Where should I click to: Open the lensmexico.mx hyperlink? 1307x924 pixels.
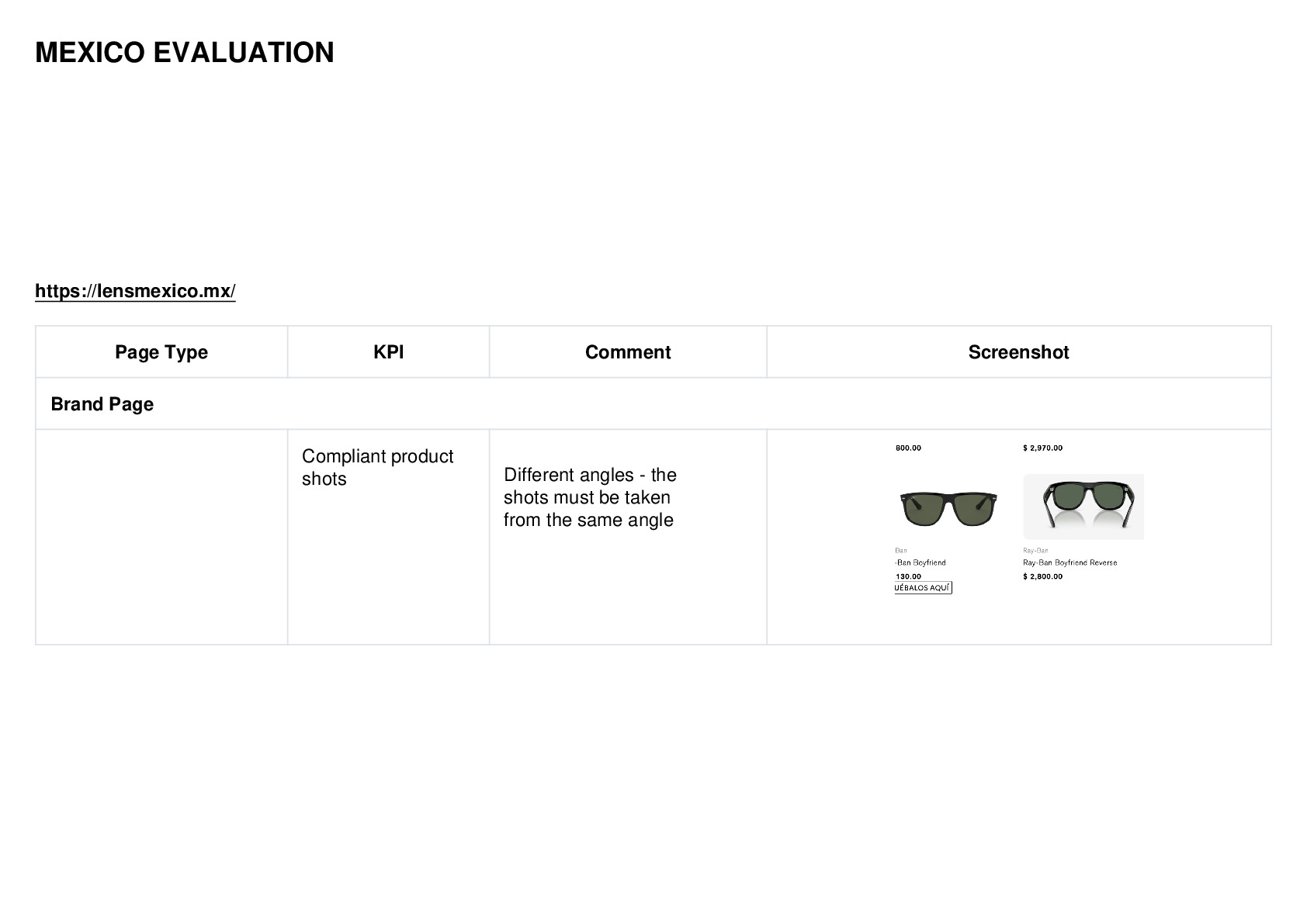click(135, 291)
